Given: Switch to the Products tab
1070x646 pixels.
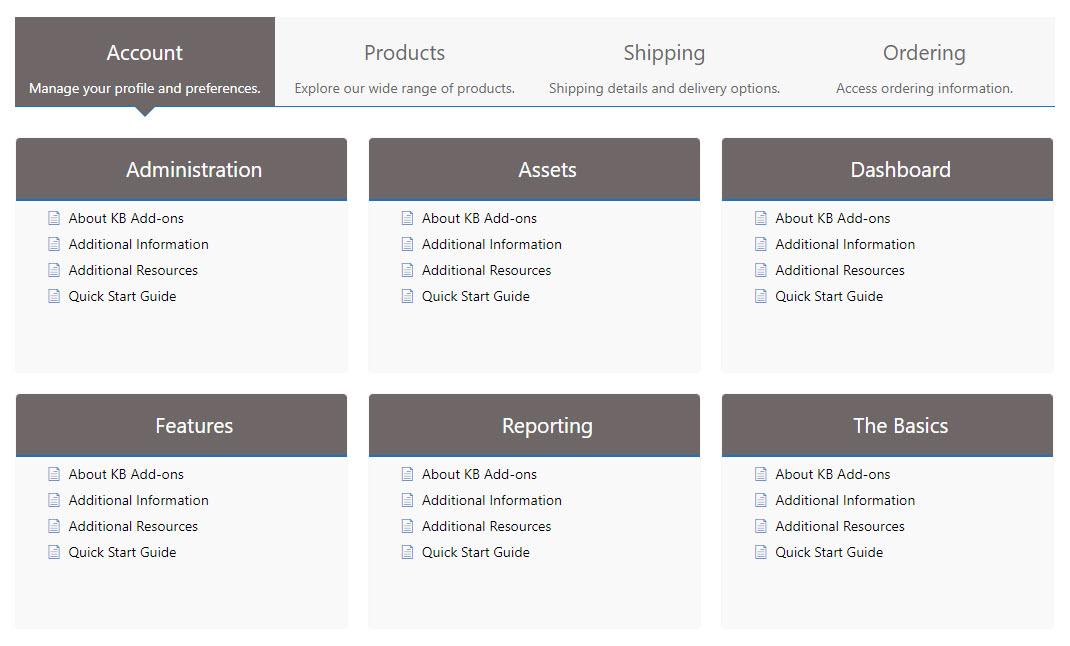Looking at the screenshot, I should point(404,62).
